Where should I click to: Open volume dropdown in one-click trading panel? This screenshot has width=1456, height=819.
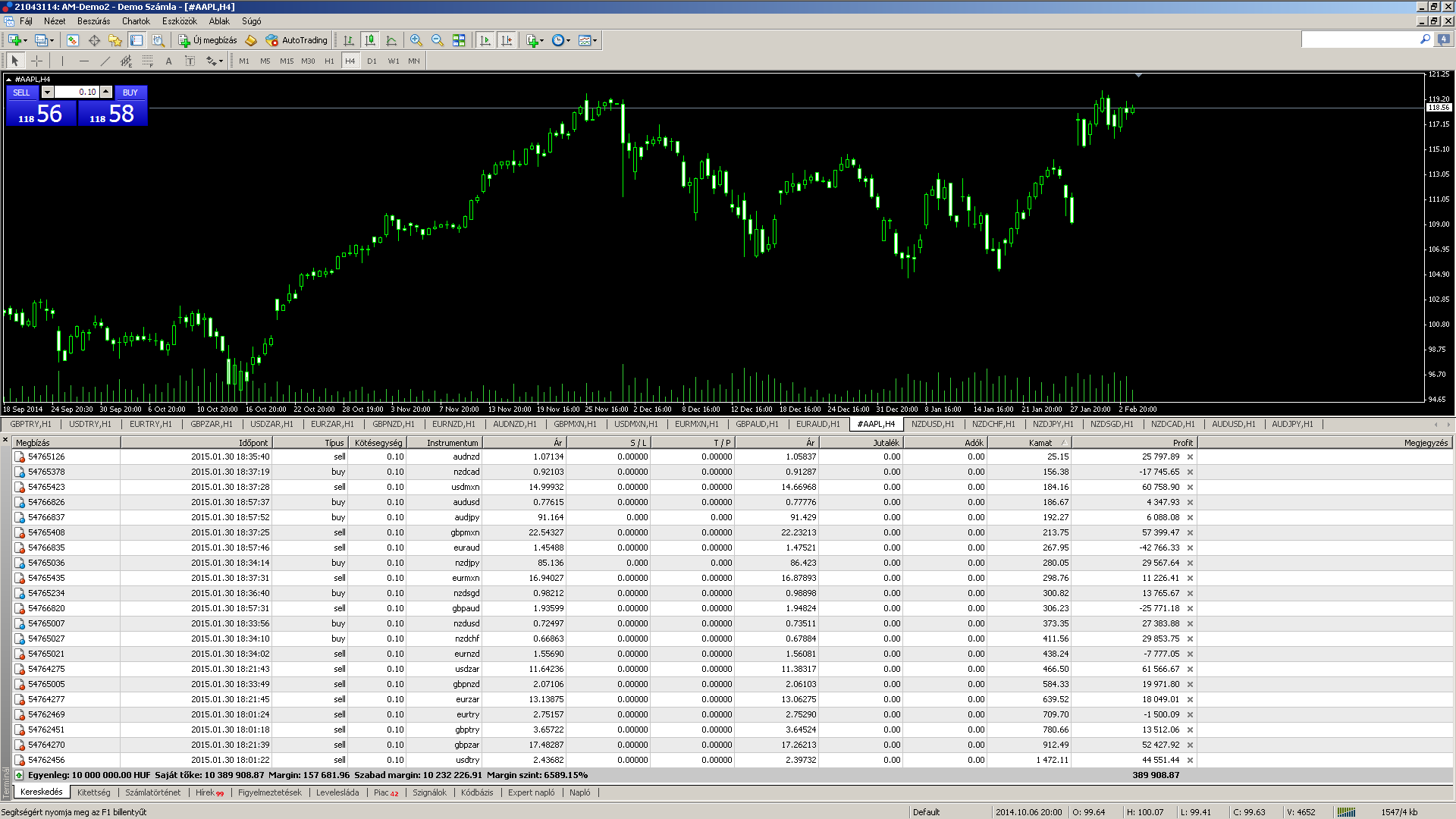(x=47, y=92)
